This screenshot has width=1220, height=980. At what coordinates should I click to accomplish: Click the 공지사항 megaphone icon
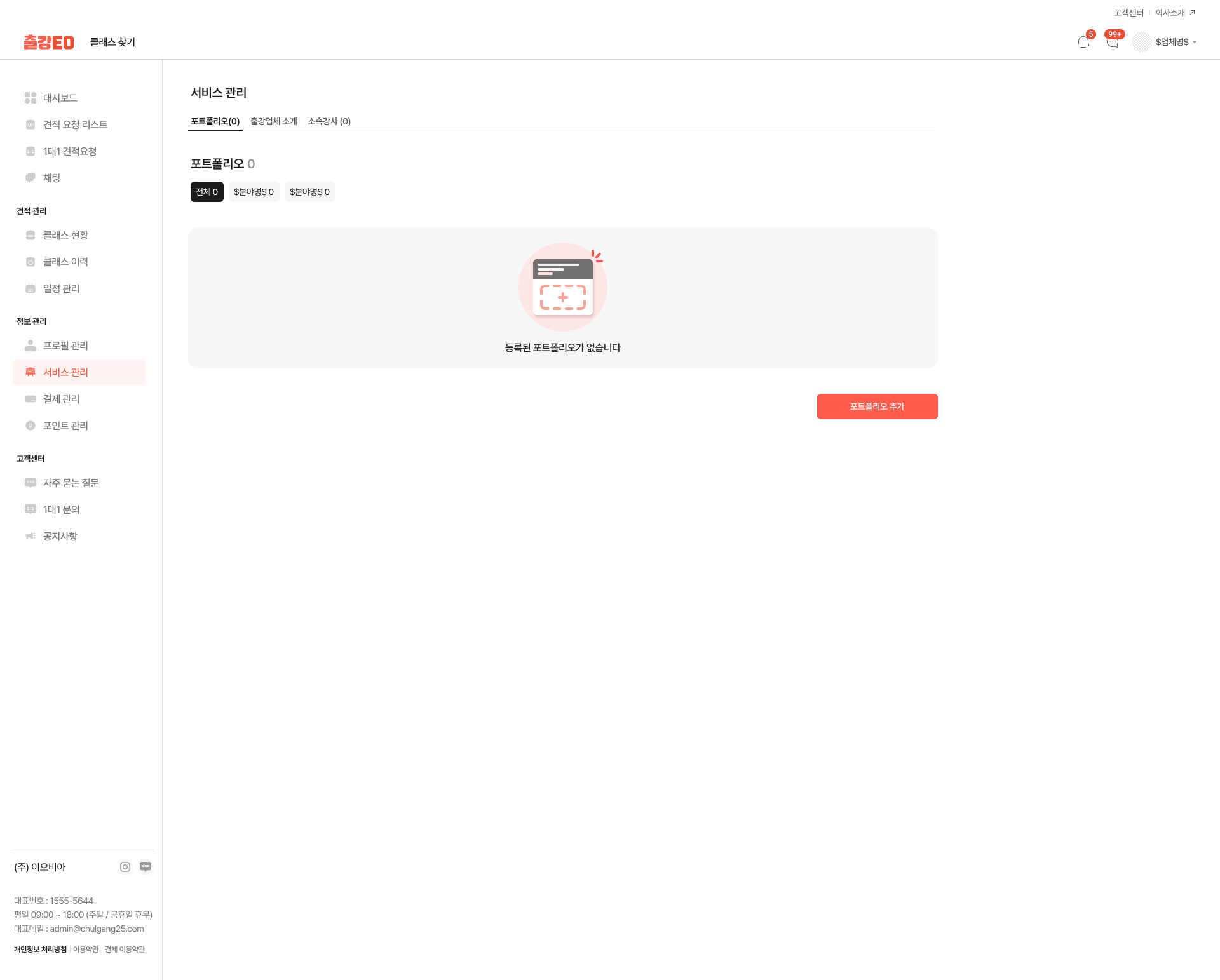[30, 536]
